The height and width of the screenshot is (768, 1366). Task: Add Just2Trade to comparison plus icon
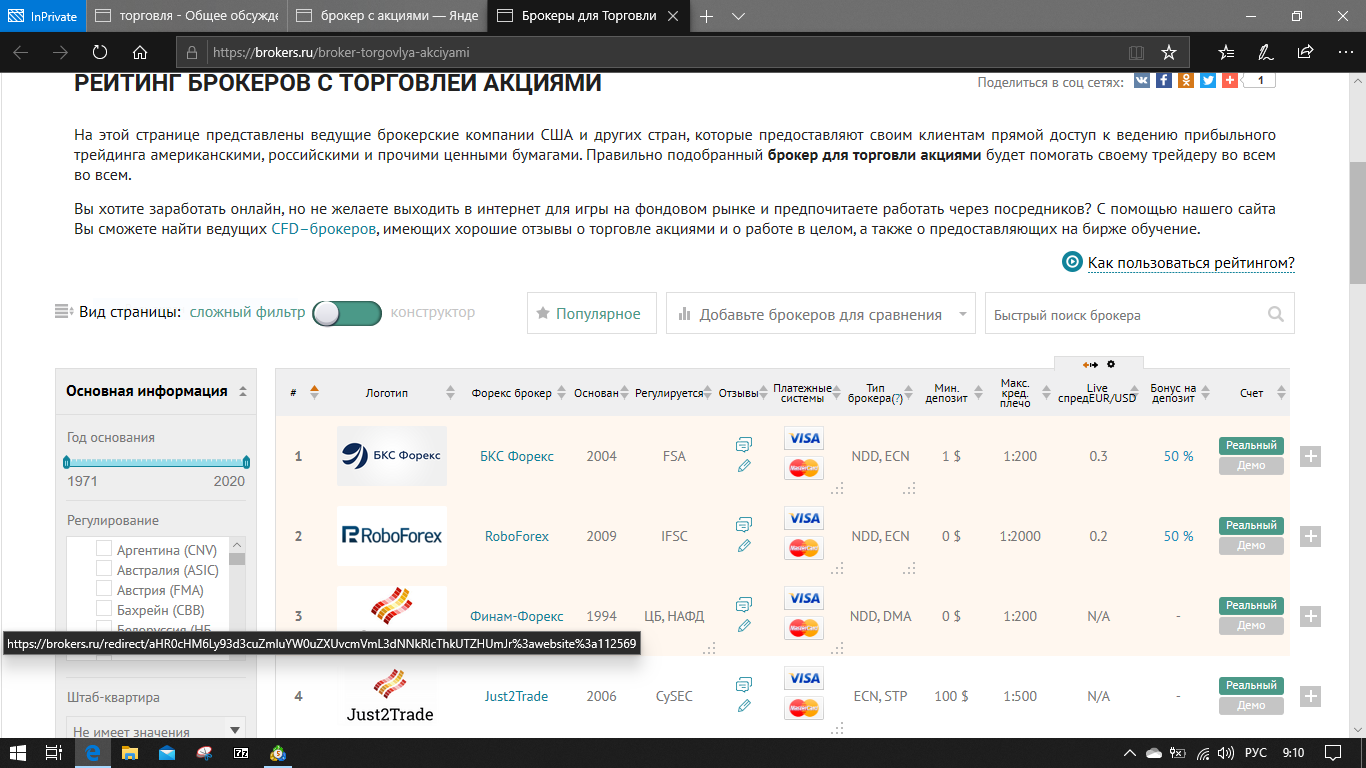coord(1311,696)
